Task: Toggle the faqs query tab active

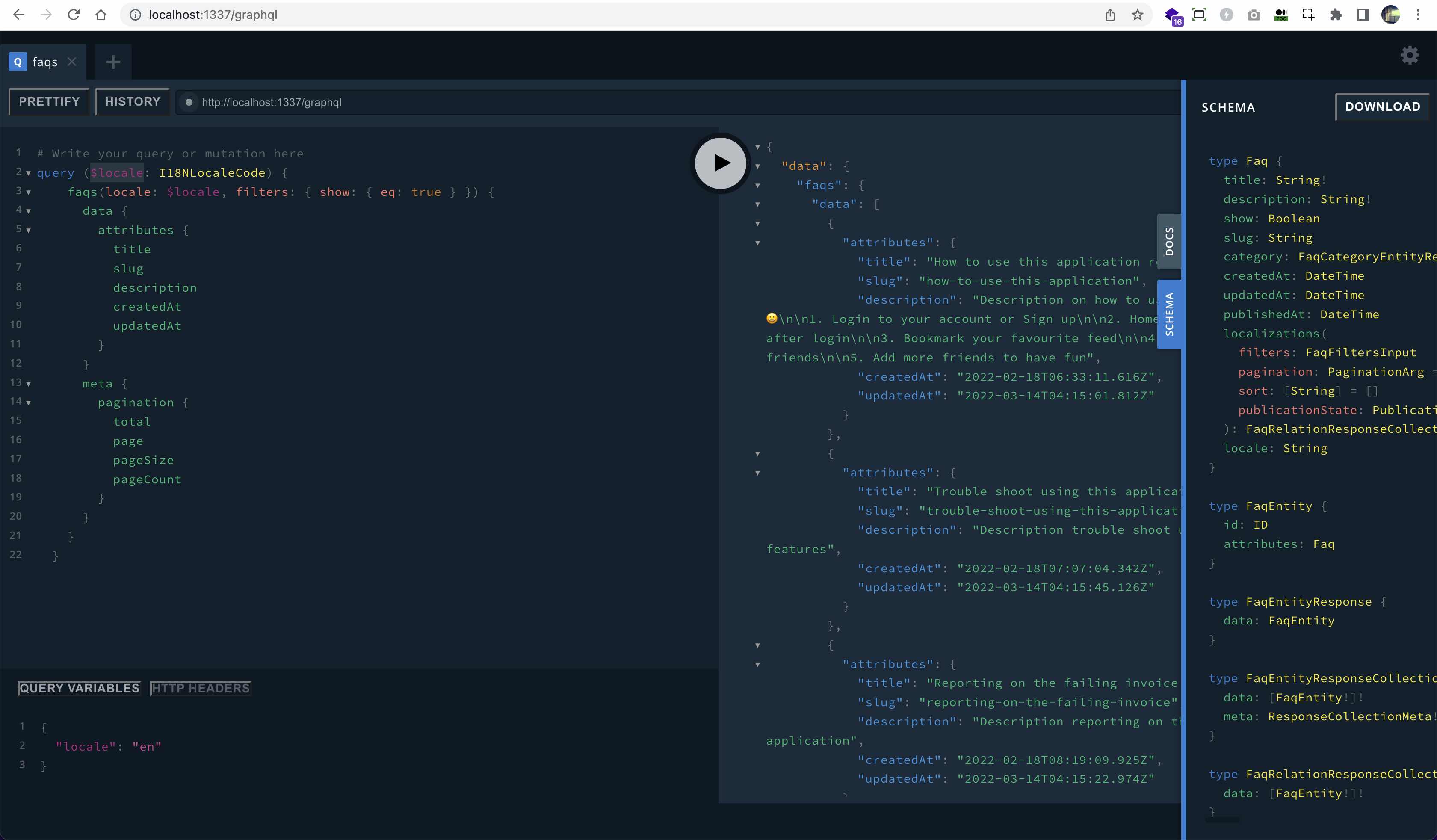Action: point(44,62)
